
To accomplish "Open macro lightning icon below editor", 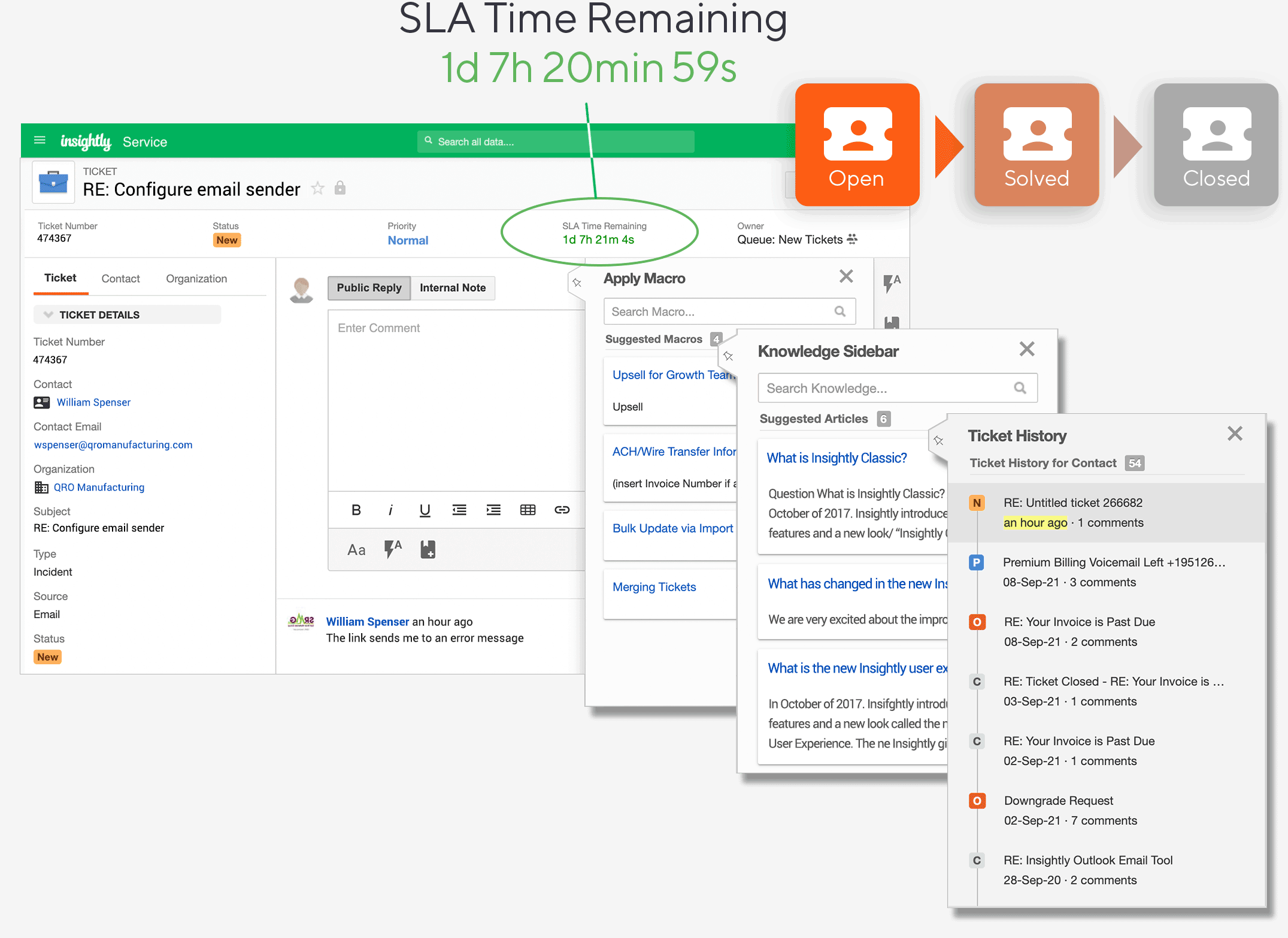I will tap(392, 549).
